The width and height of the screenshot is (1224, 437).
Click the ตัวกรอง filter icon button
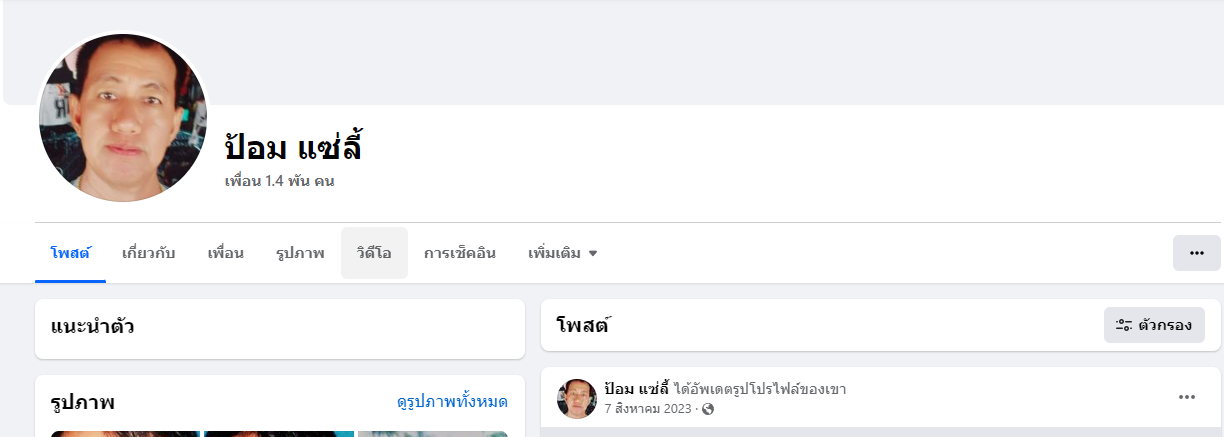[1154, 325]
